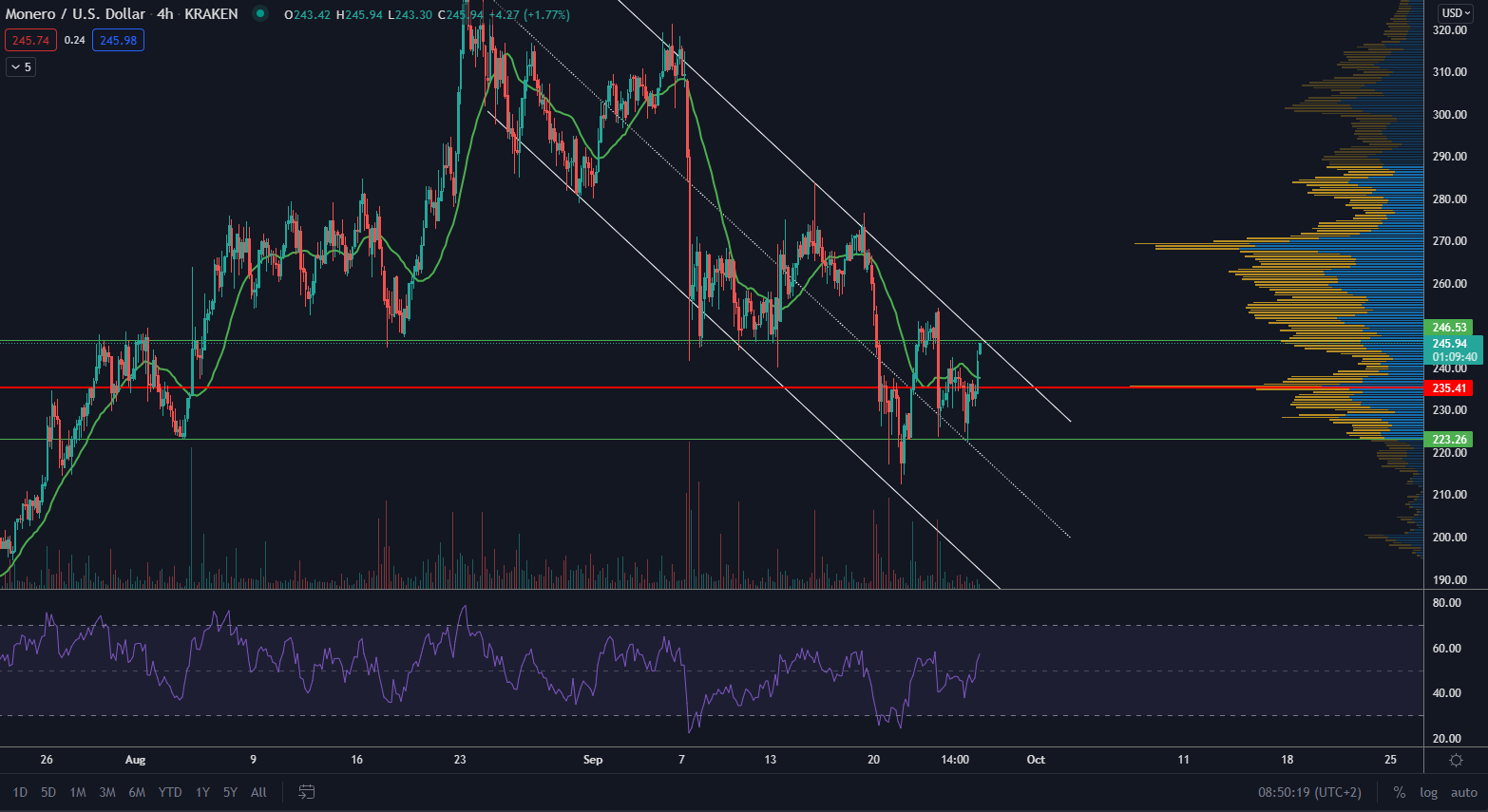Viewport: 1488px width, 812px height.
Task: Select the 5D time range
Action: pyautogui.click(x=48, y=792)
